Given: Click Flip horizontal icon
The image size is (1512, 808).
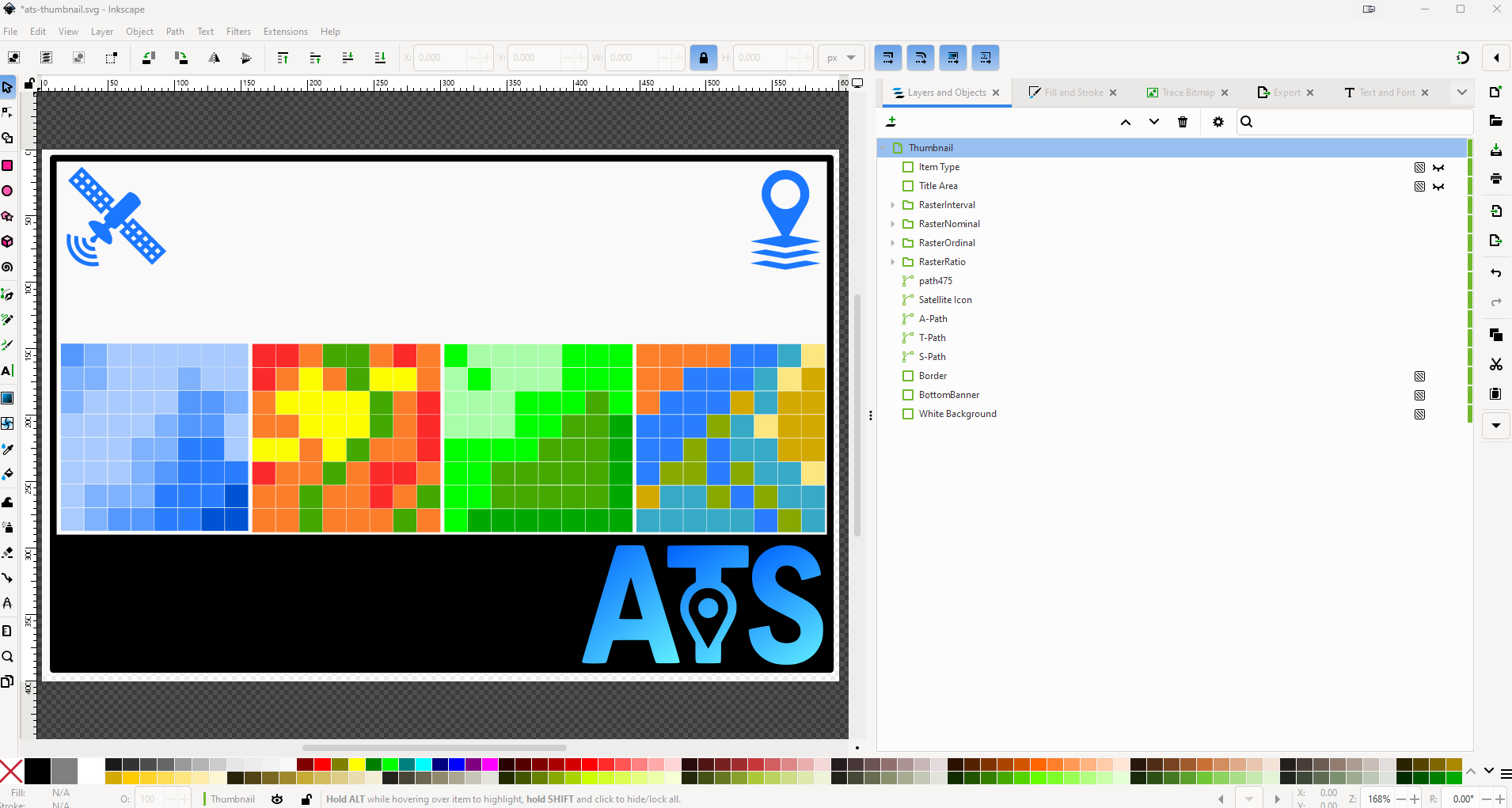Looking at the screenshot, I should pyautogui.click(x=214, y=58).
